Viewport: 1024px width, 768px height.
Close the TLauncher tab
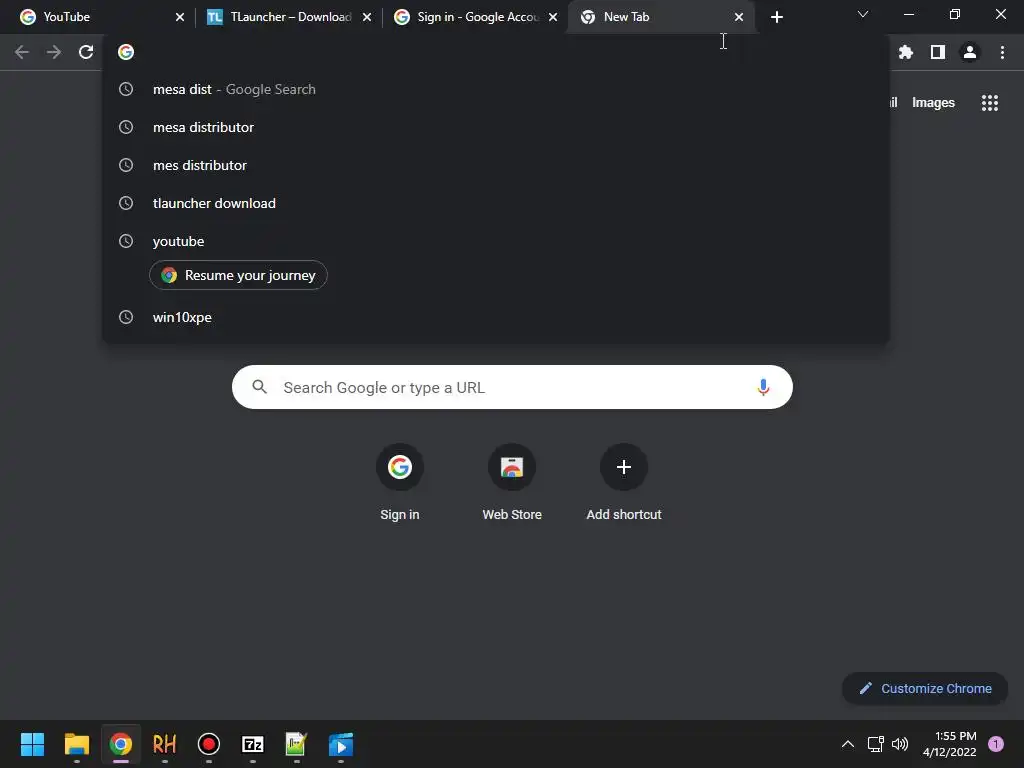click(367, 17)
